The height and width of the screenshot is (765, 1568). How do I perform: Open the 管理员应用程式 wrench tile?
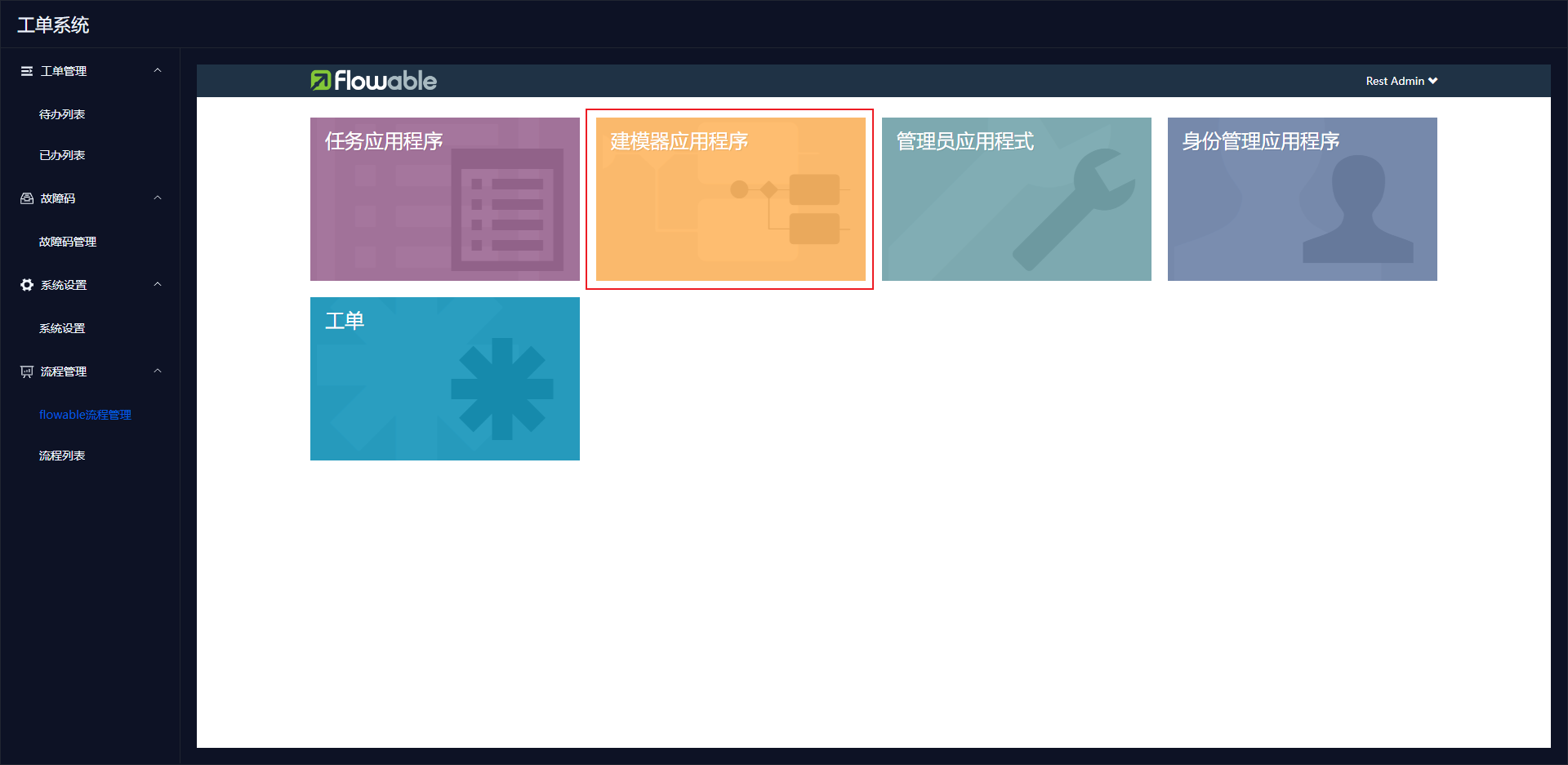(x=1017, y=199)
